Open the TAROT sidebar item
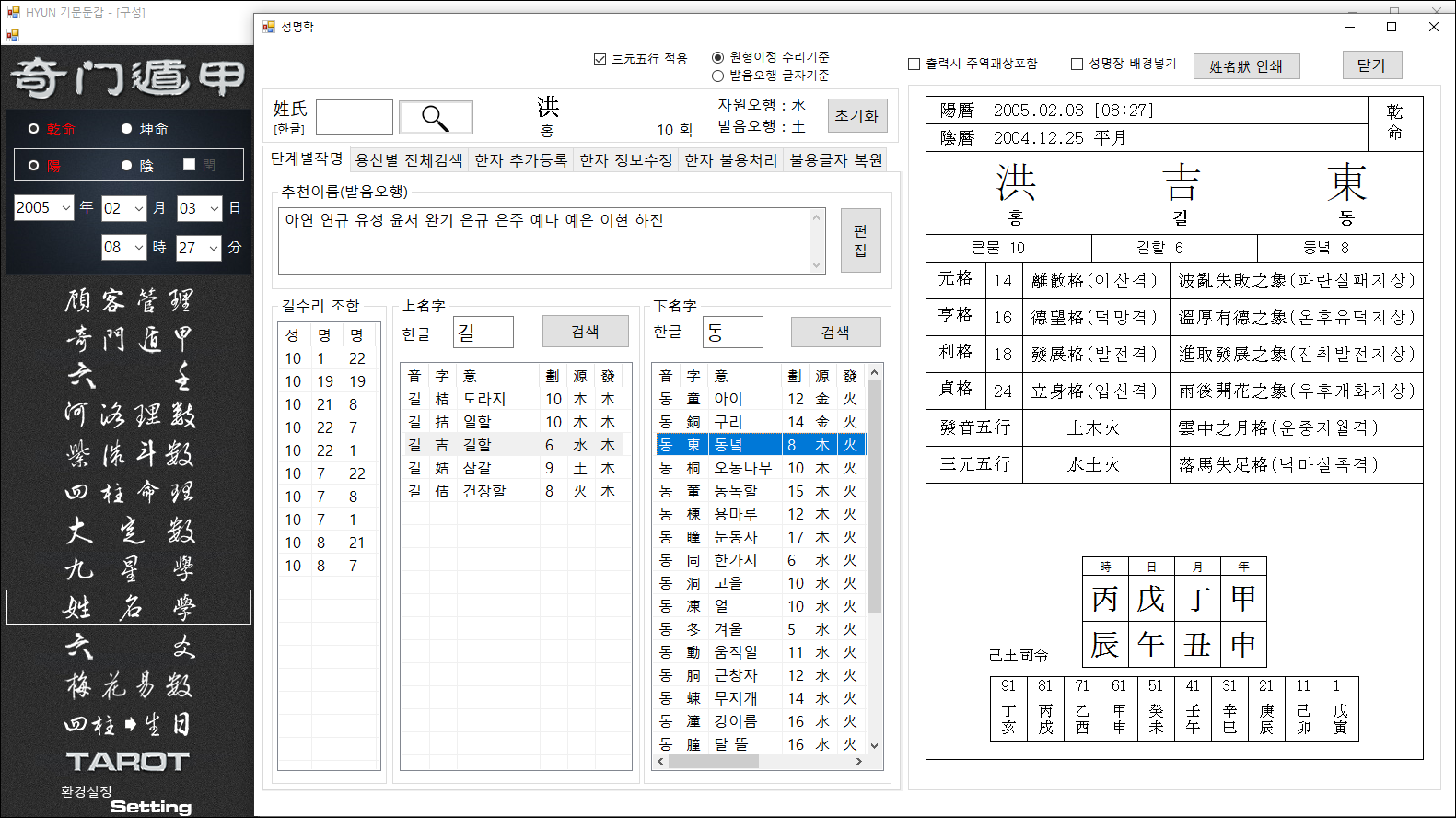 tap(128, 762)
